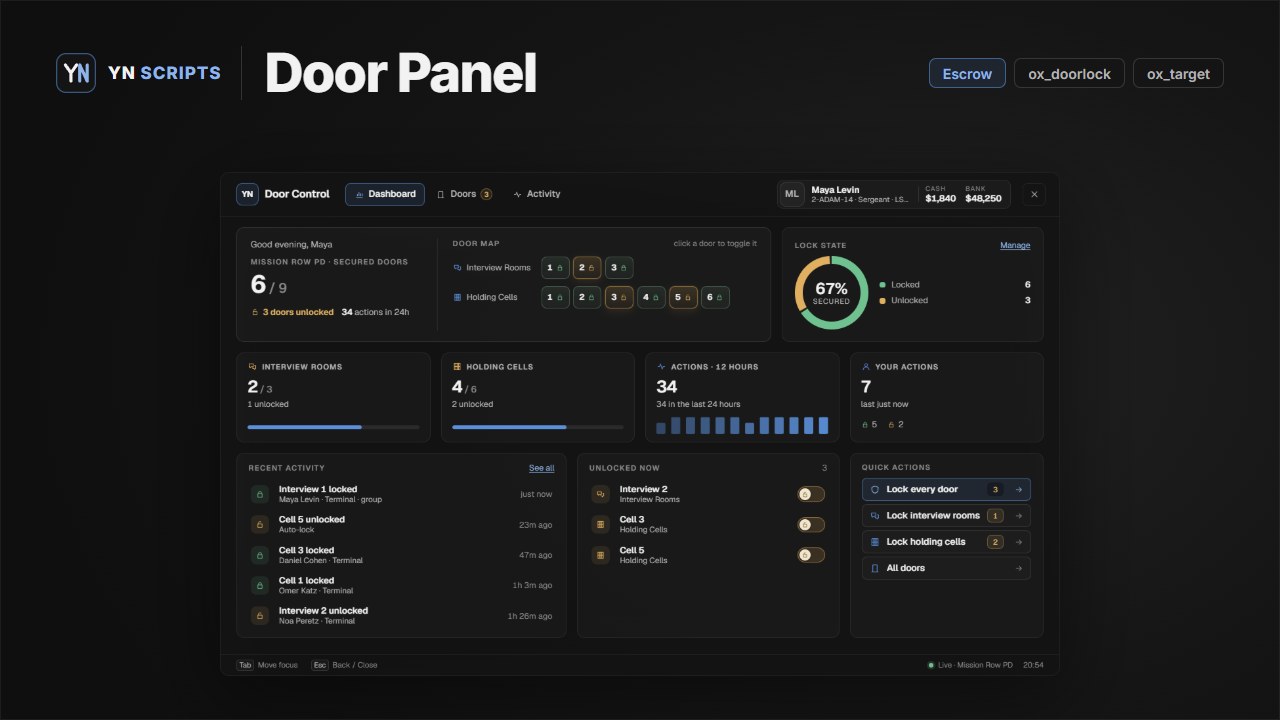This screenshot has height=720, width=1280.
Task: Click the 67% secured donut chart
Action: pos(831,292)
